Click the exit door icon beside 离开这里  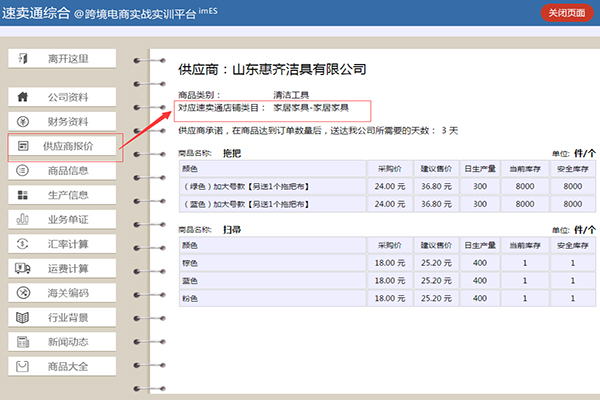tap(23, 58)
